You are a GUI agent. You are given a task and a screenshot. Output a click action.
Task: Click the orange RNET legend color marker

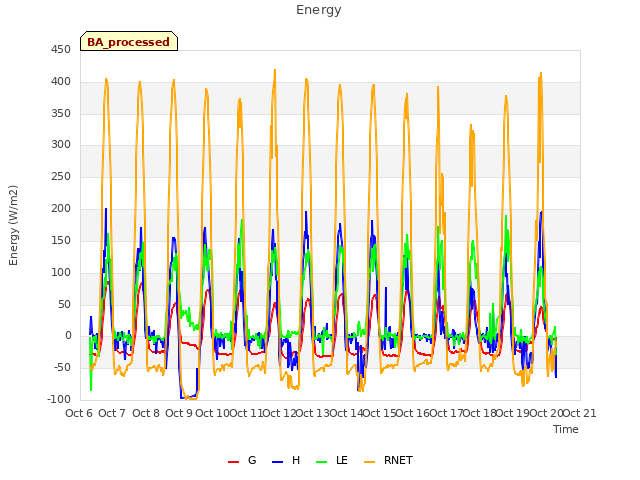pos(369,462)
